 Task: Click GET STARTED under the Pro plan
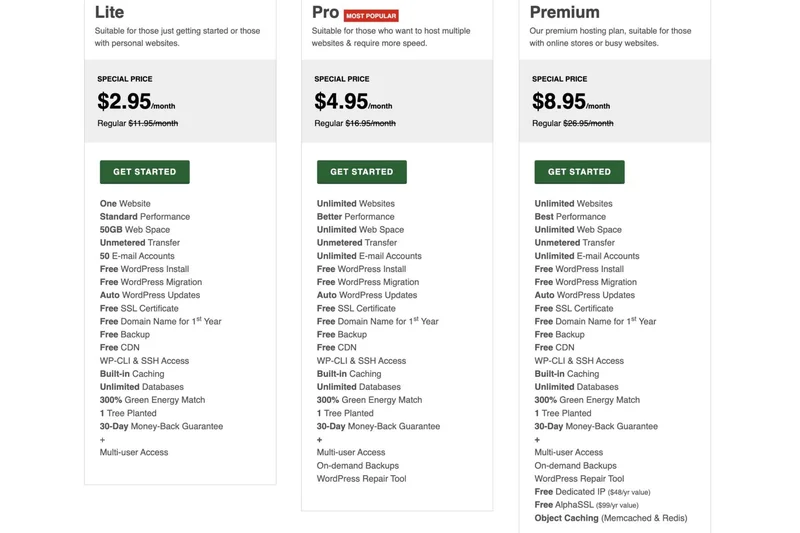point(361,172)
